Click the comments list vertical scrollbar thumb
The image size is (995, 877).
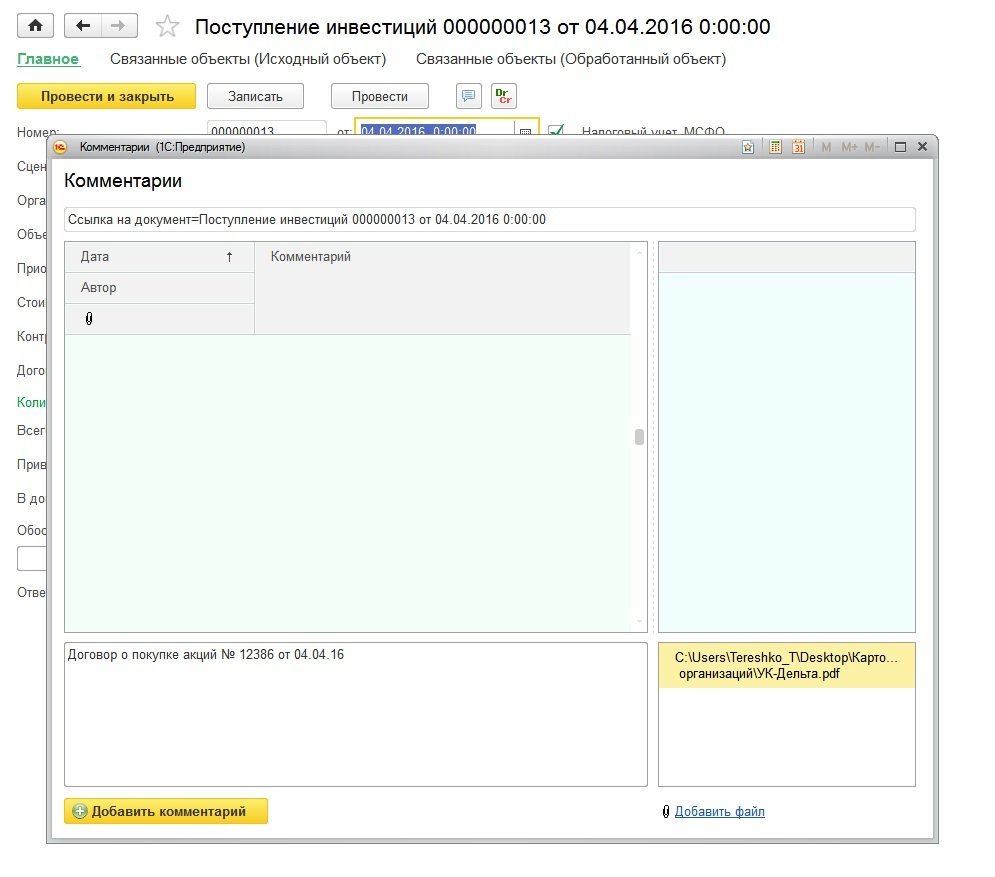(639, 437)
